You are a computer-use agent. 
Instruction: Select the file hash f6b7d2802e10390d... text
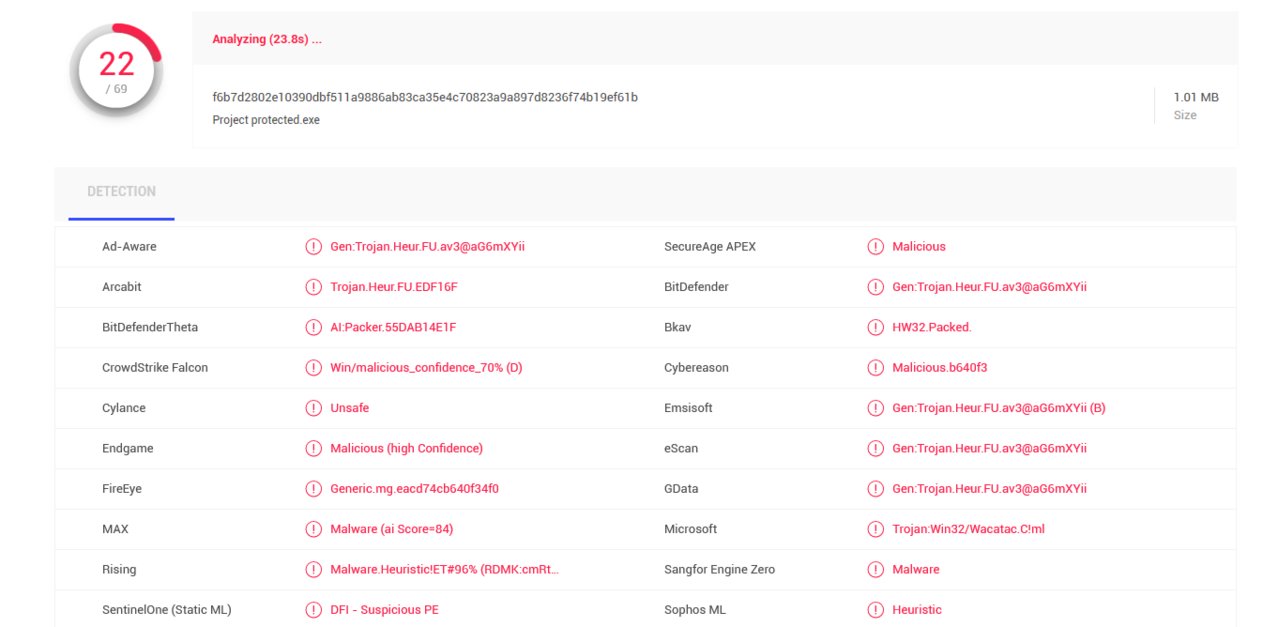tap(425, 97)
